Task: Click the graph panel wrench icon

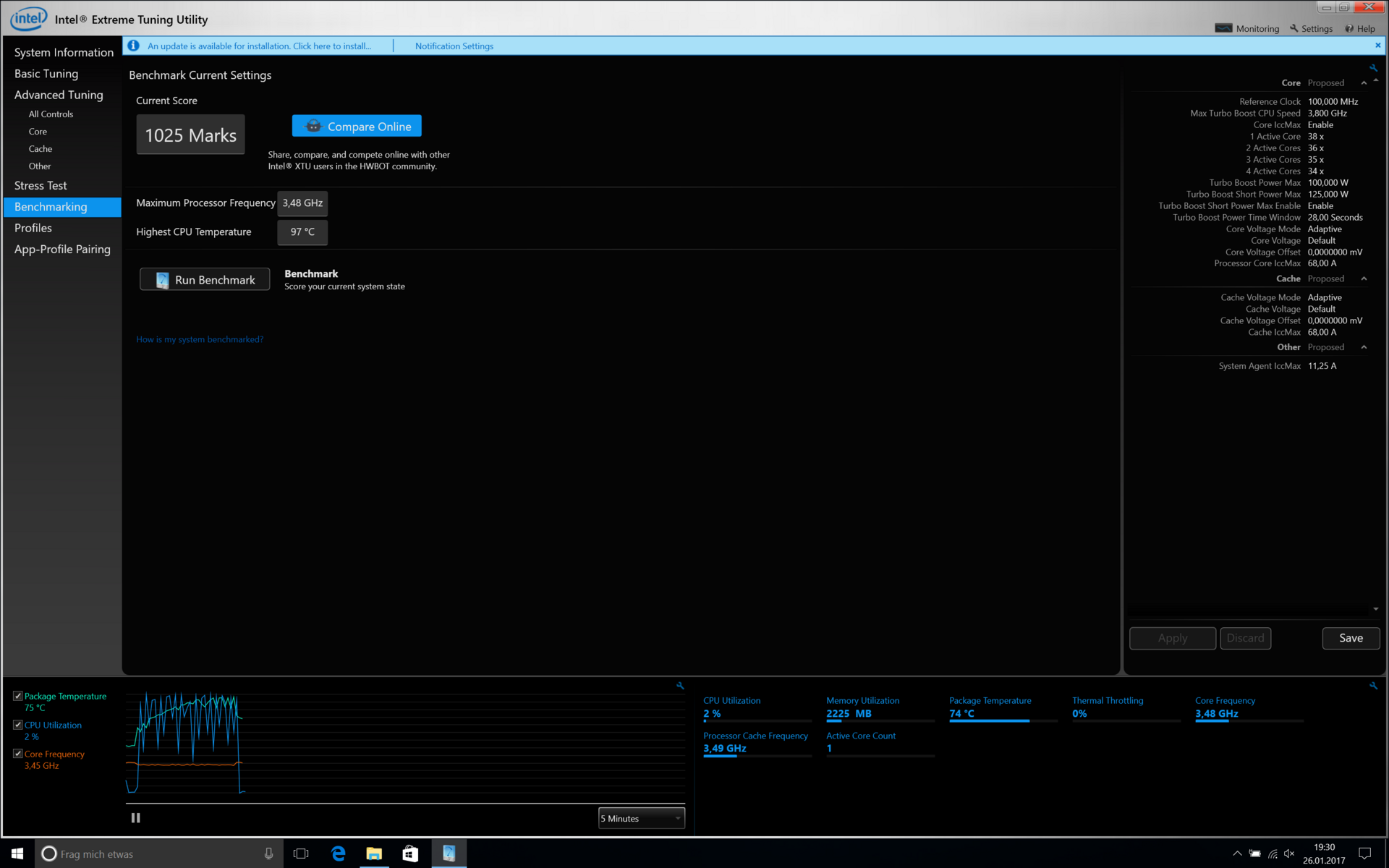Action: [680, 685]
